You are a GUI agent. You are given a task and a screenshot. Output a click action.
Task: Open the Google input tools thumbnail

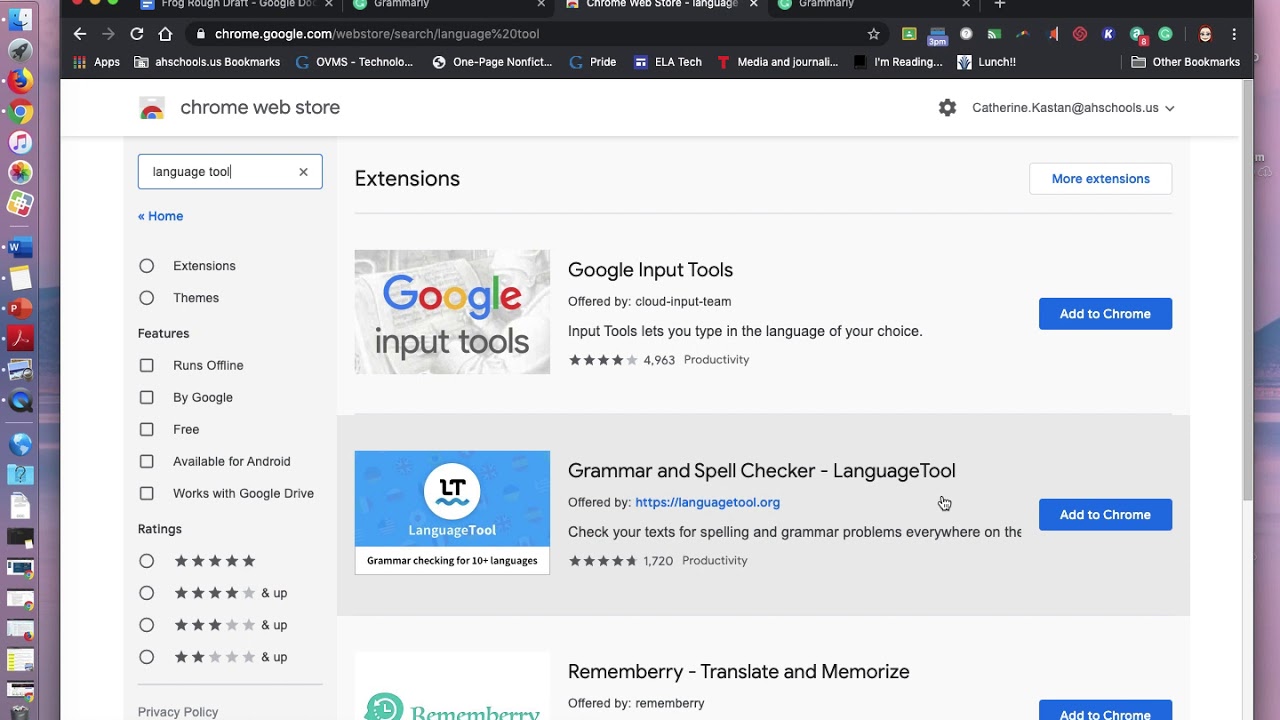[x=452, y=312]
